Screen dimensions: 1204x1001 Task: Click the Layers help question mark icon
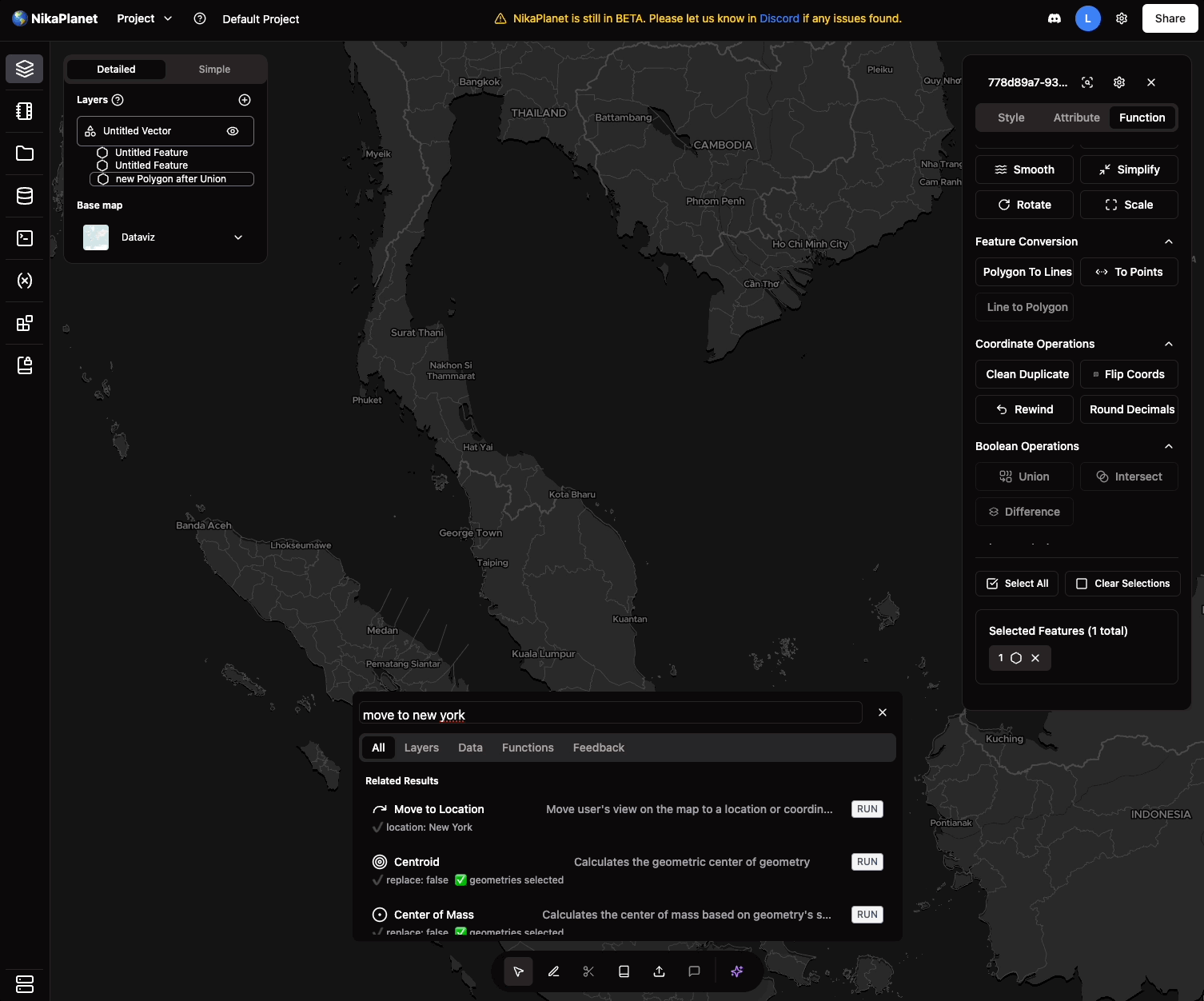click(118, 100)
